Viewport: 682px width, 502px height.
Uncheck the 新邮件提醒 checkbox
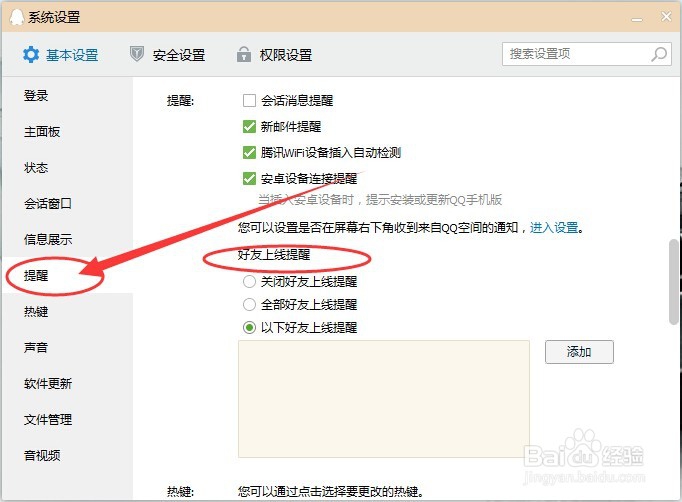[249, 127]
